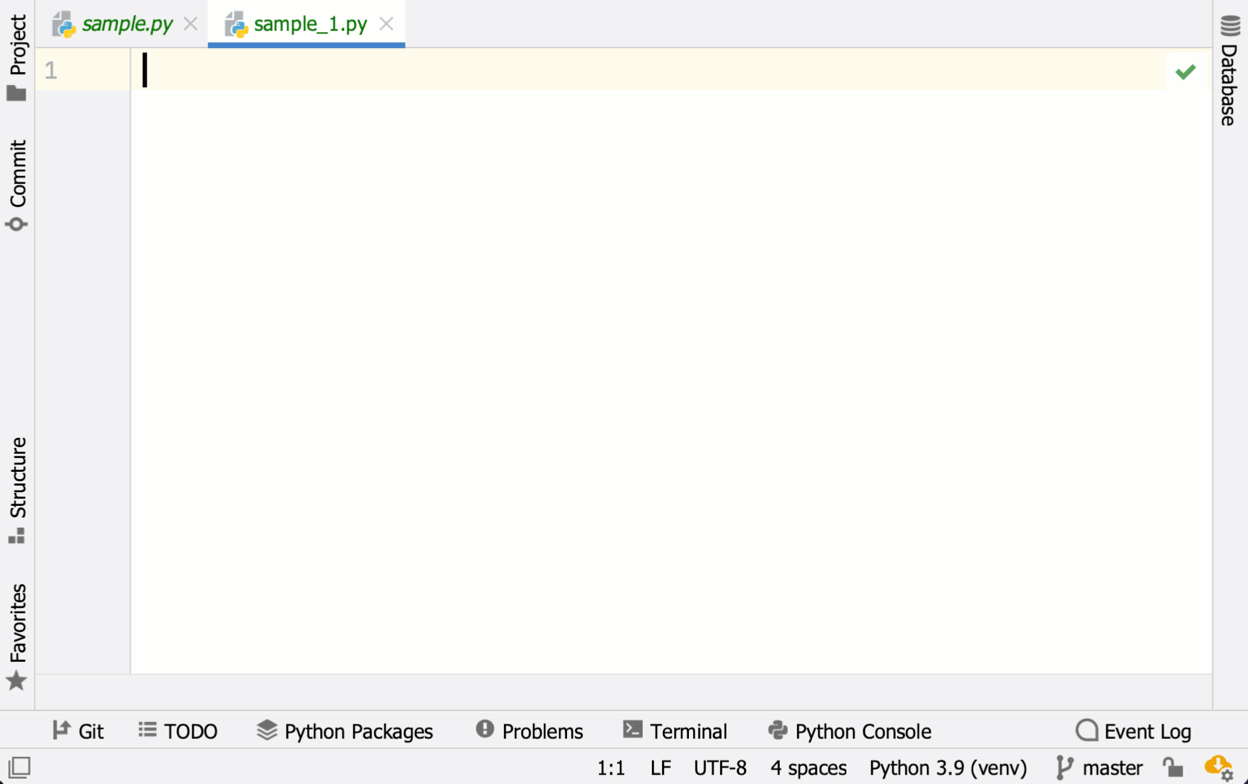1248x784 pixels.
Task: Close the sample_1.py tab
Action: point(386,24)
